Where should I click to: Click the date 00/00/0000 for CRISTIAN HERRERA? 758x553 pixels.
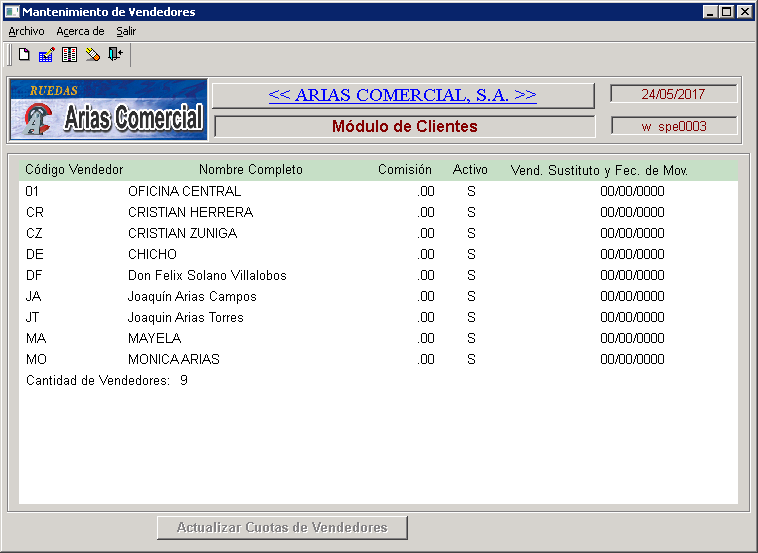632,212
